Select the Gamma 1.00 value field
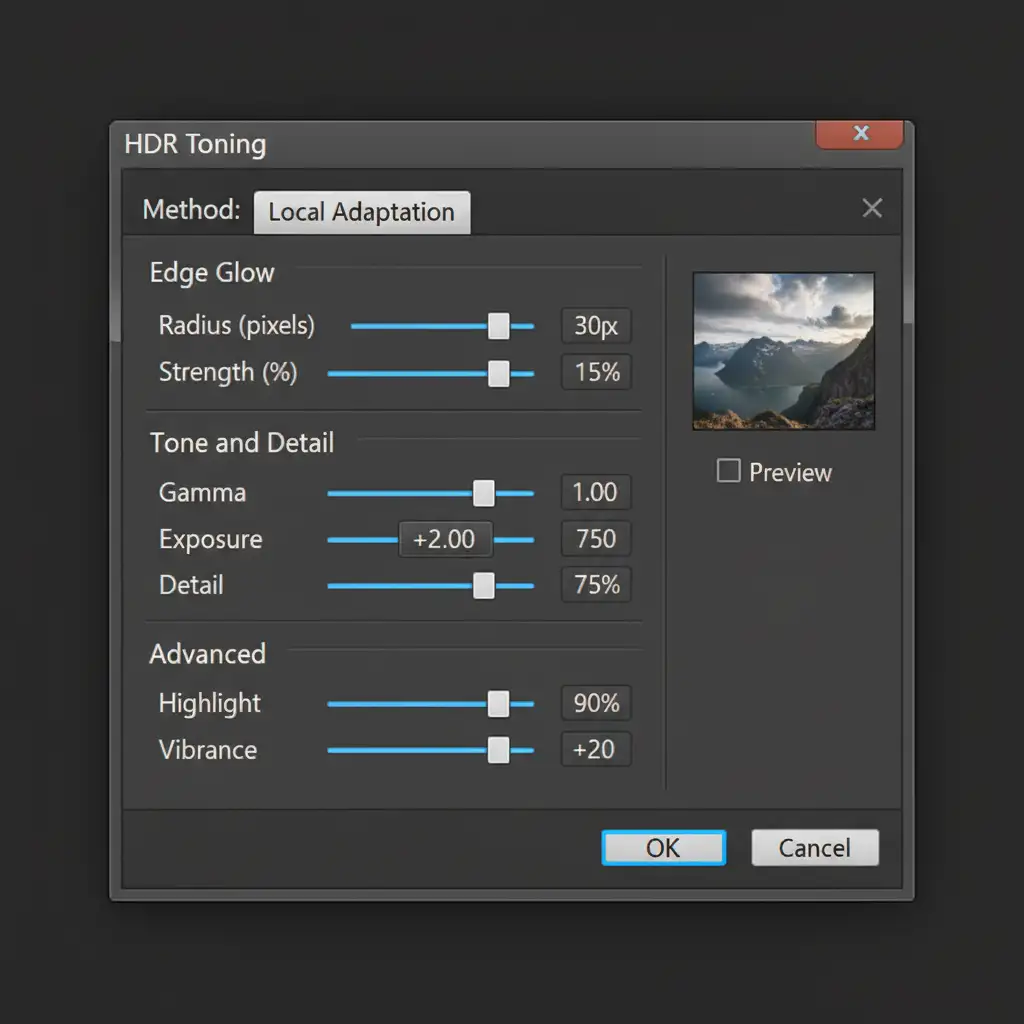 tap(596, 493)
